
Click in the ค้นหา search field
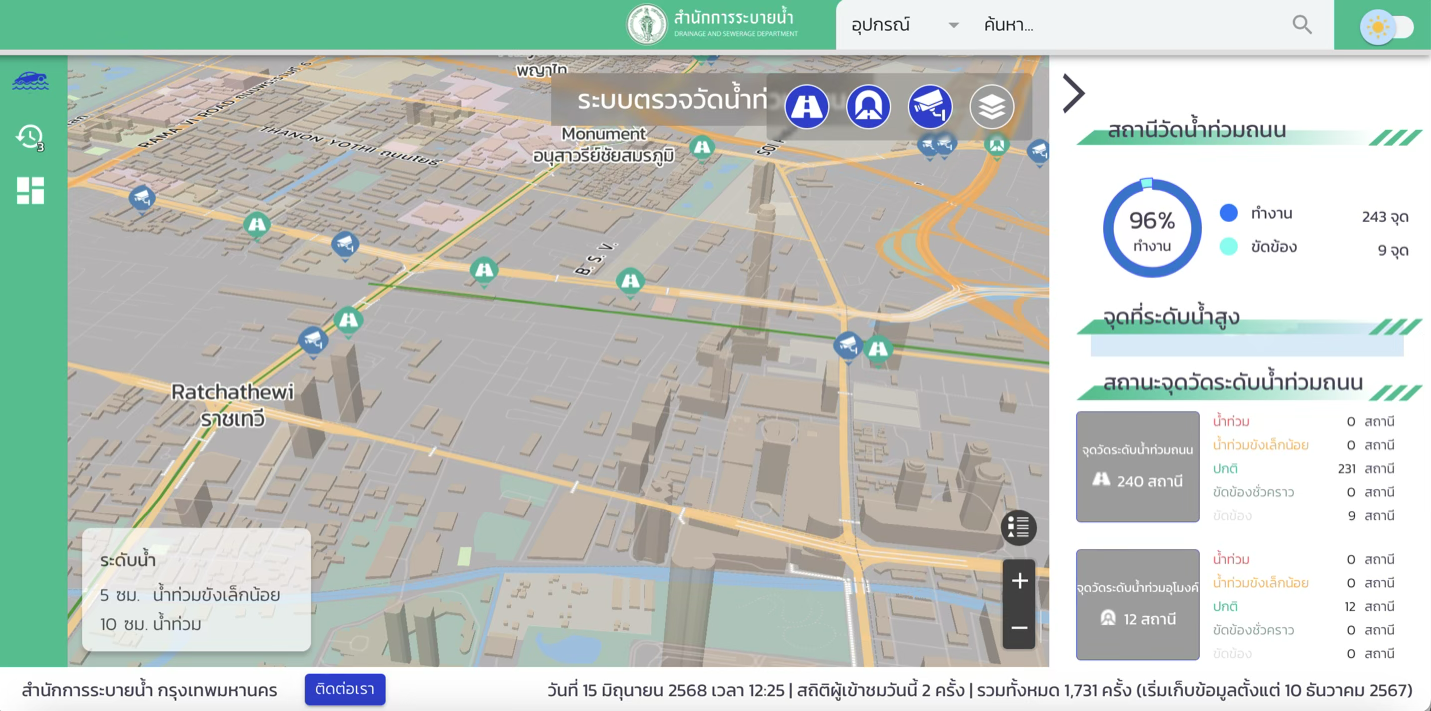[x=1130, y=25]
